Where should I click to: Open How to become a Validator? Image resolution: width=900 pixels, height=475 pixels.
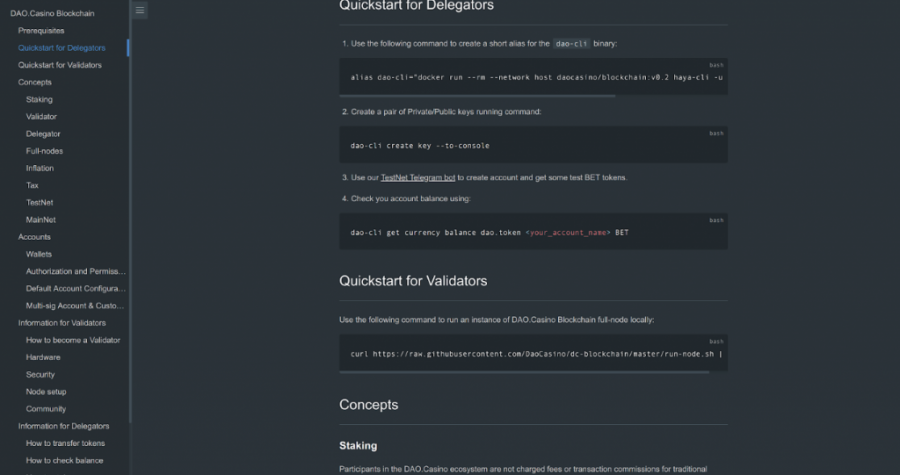[73, 340]
